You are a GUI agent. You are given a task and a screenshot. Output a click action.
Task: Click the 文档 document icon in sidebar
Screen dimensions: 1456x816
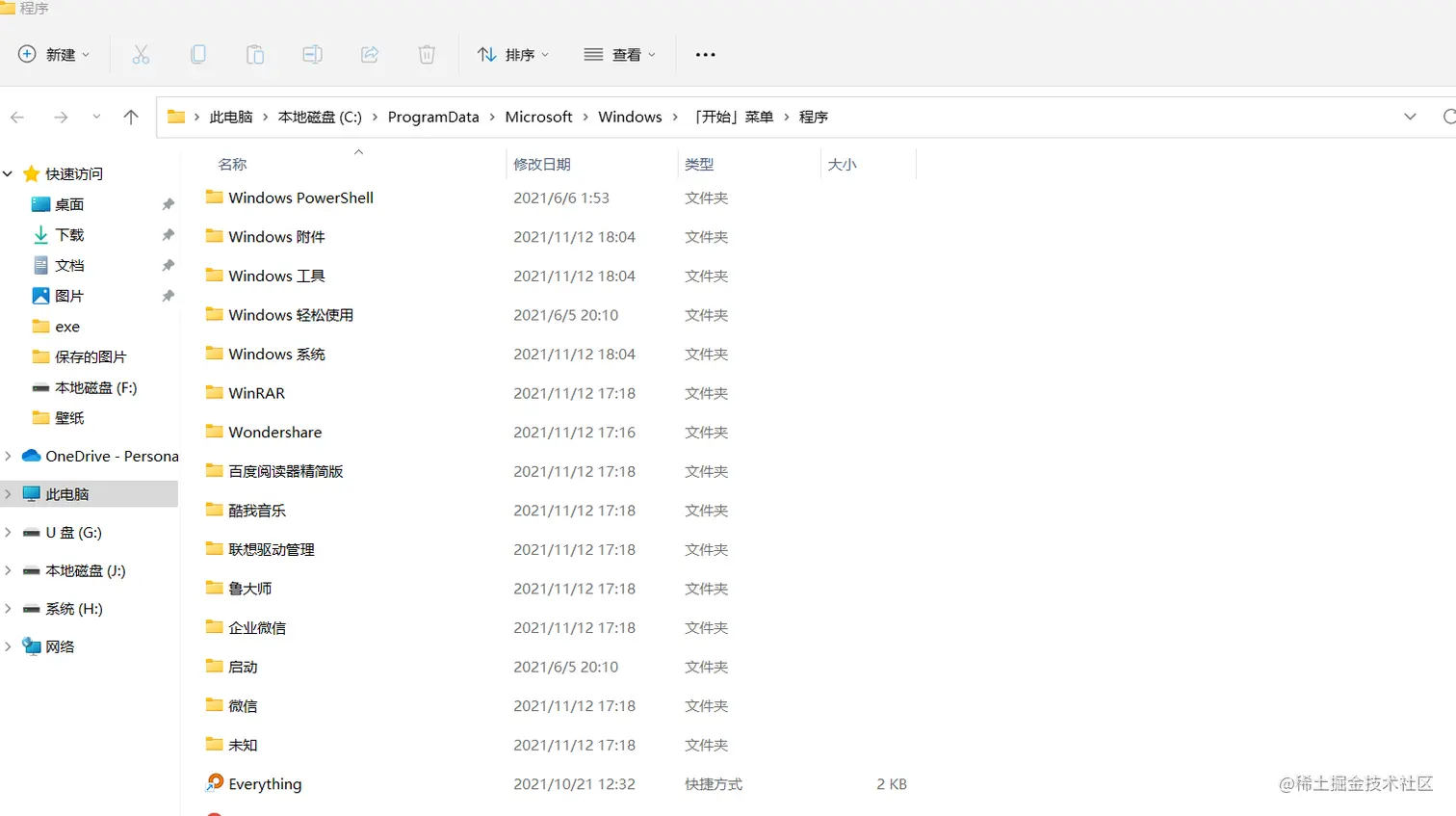tap(40, 265)
